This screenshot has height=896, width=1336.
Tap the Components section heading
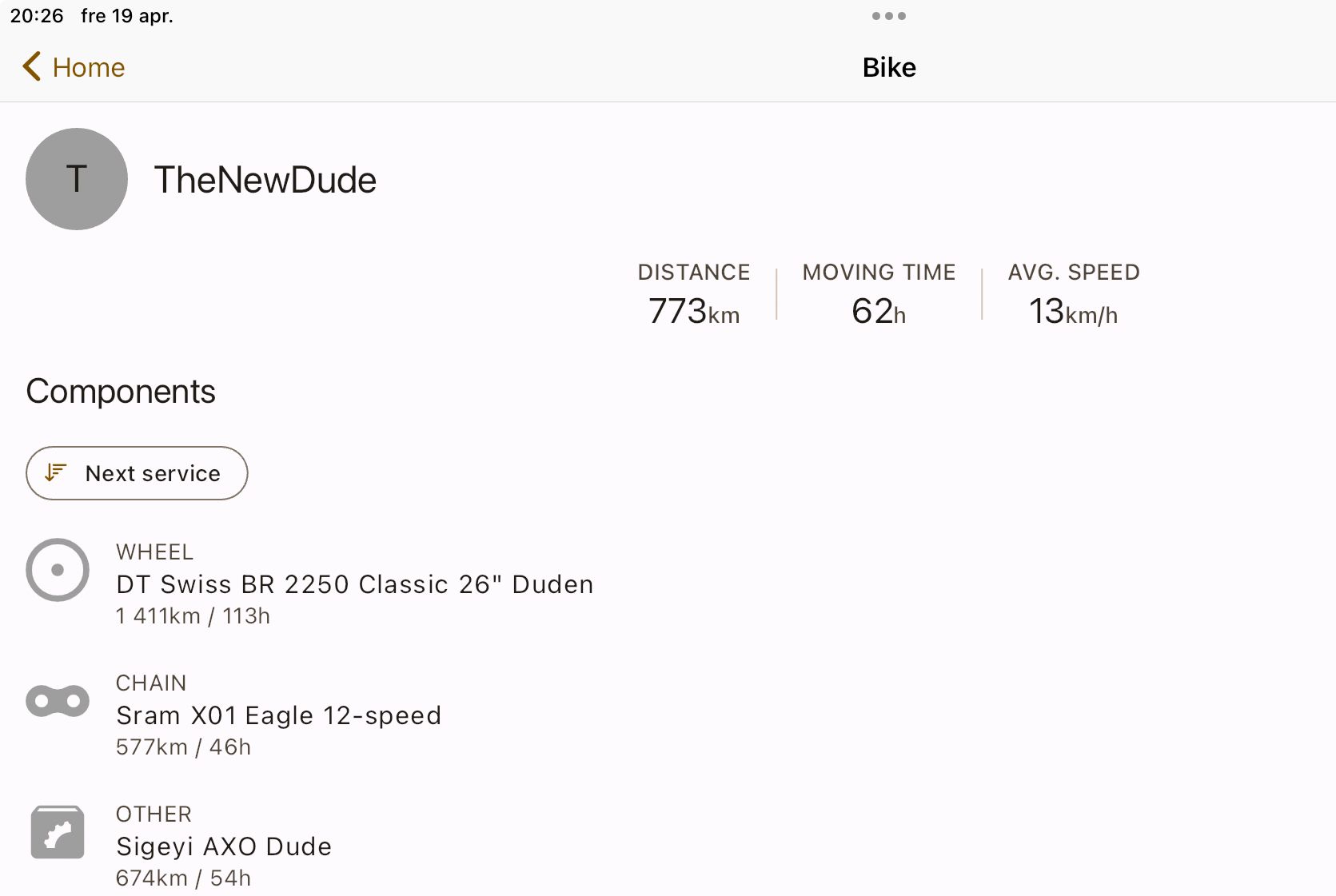[x=121, y=392]
